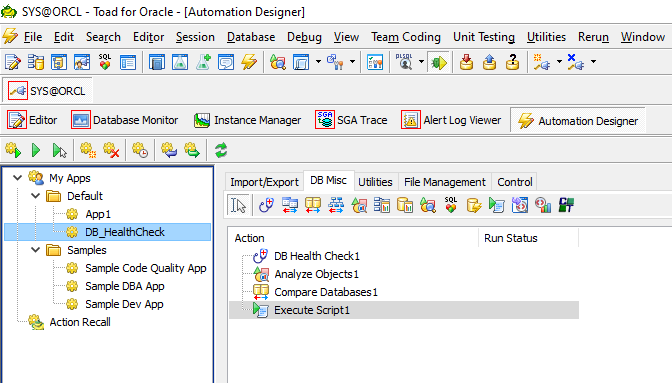The height and width of the screenshot is (383, 672).
Task: Click the Run Status column header
Action: (528, 238)
